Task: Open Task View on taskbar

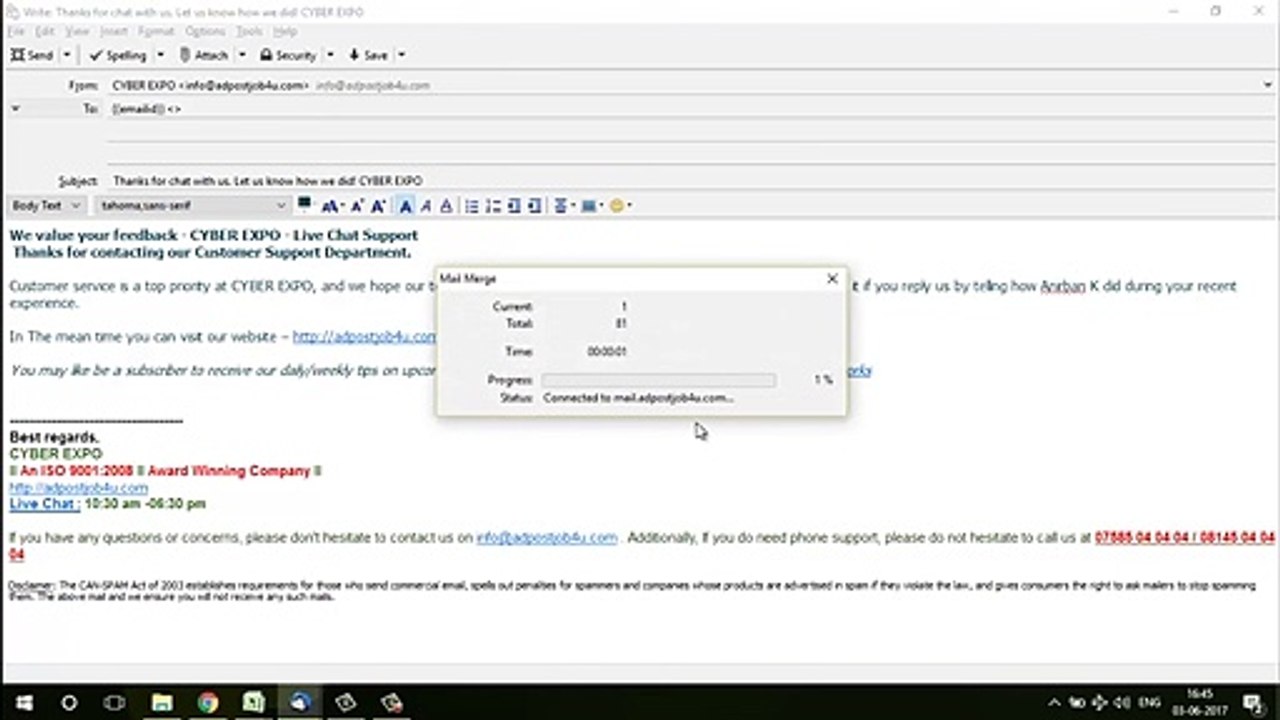Action: coord(115,703)
